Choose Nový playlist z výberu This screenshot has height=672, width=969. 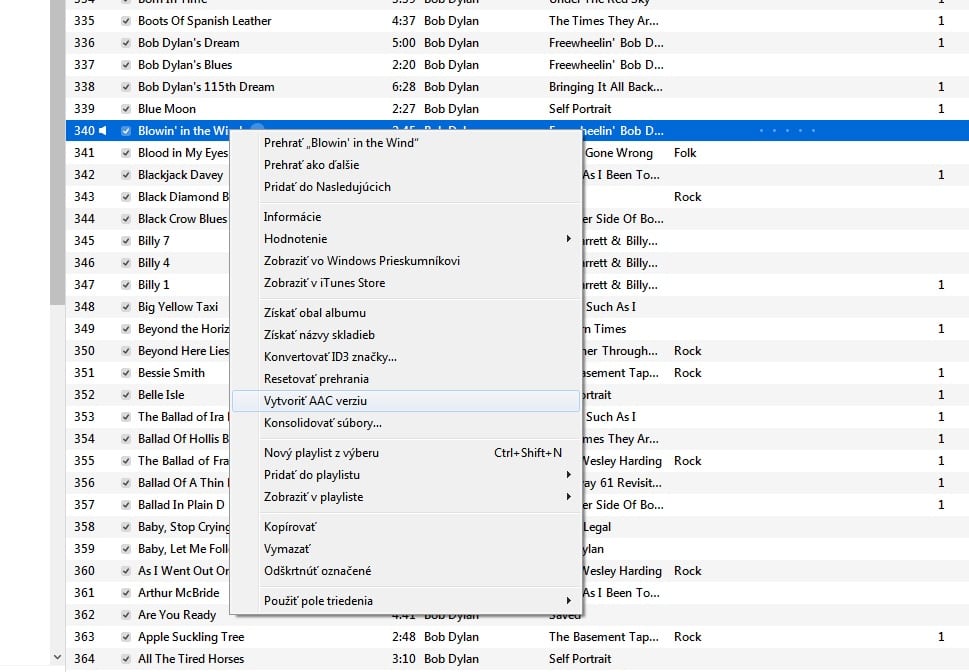click(x=405, y=453)
